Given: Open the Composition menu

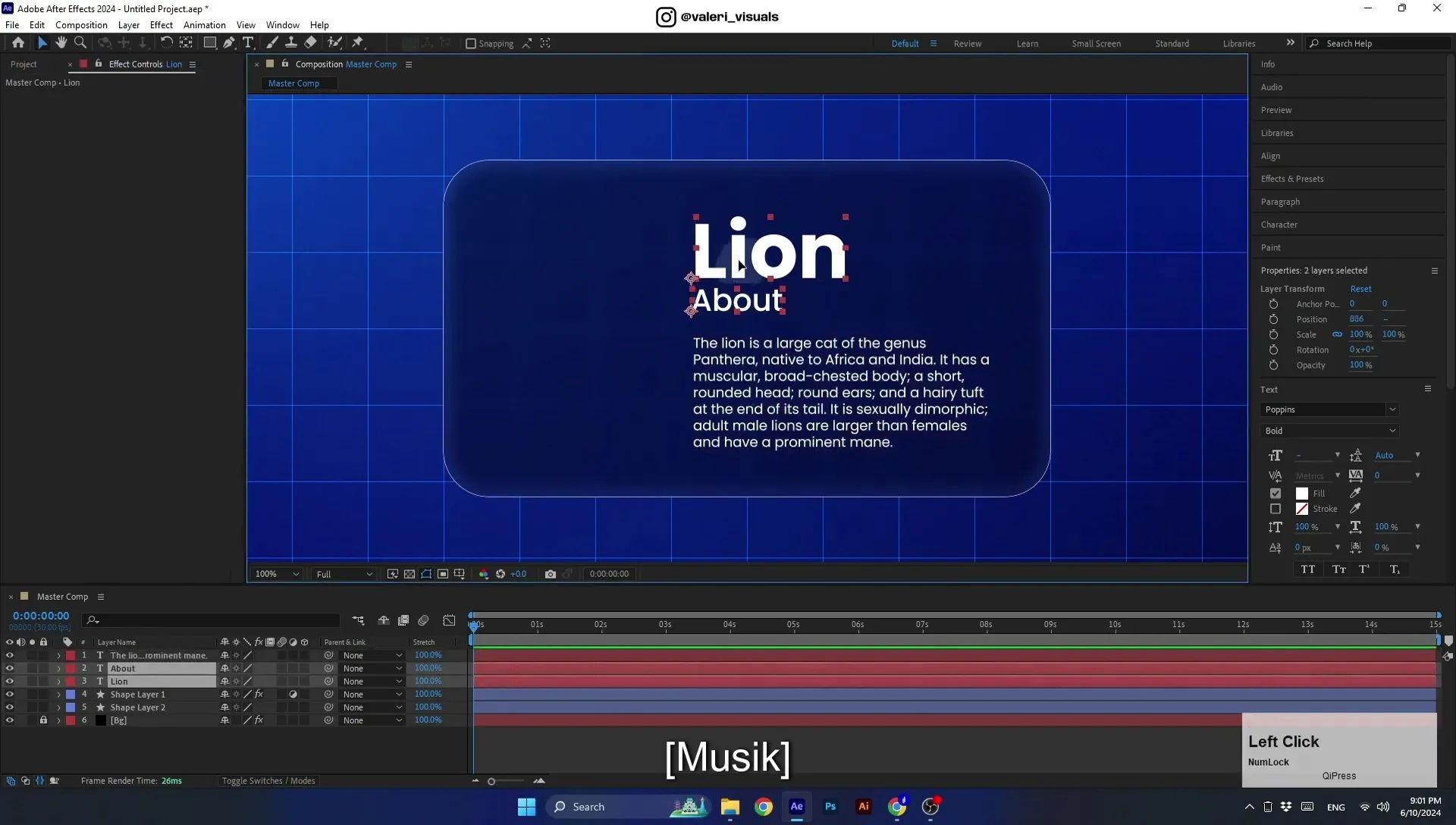Looking at the screenshot, I should (81, 25).
